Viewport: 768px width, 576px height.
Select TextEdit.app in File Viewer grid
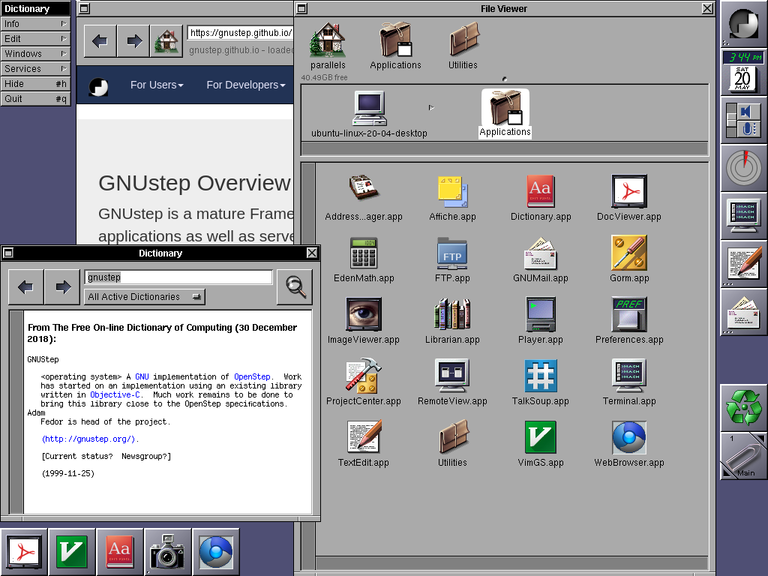363,437
